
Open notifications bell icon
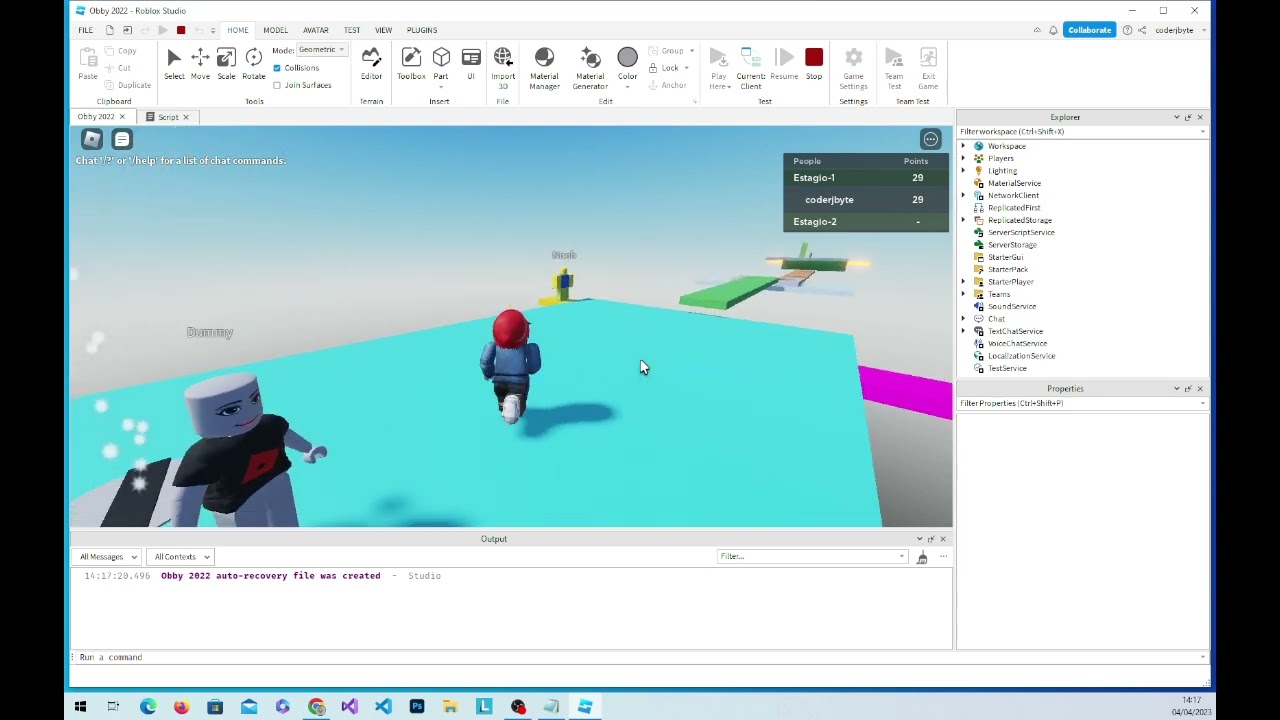click(1053, 30)
